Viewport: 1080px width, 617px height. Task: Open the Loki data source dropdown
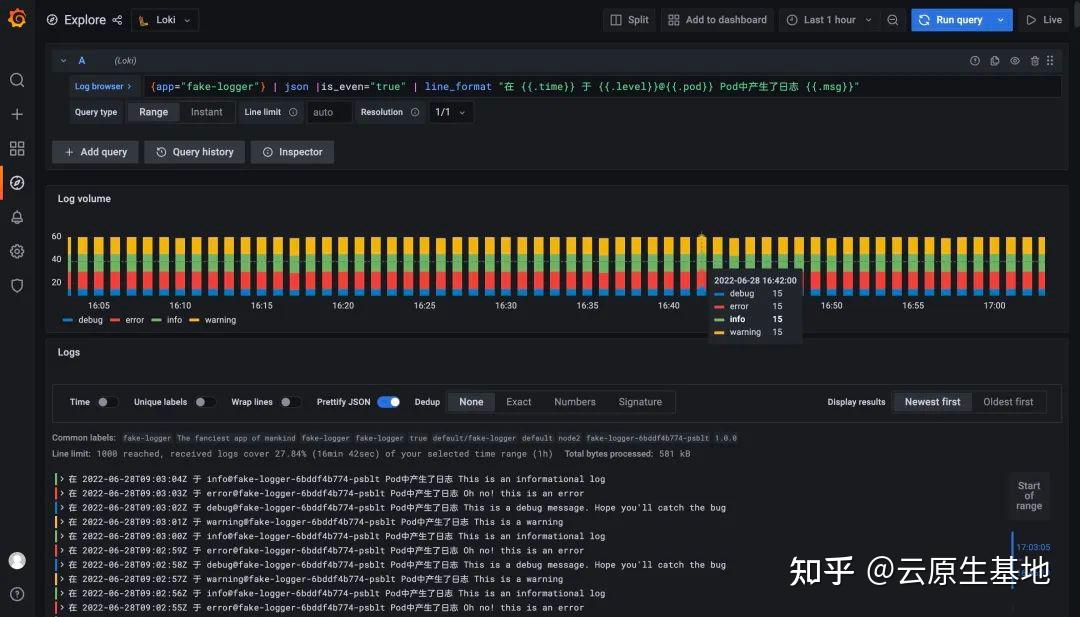click(164, 19)
